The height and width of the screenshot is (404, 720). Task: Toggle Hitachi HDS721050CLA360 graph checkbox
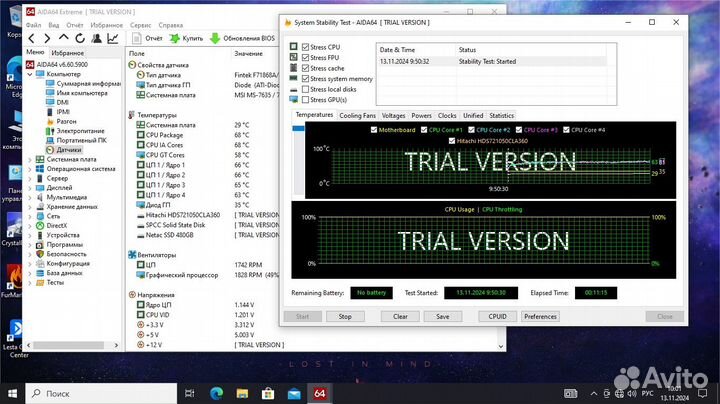(452, 141)
